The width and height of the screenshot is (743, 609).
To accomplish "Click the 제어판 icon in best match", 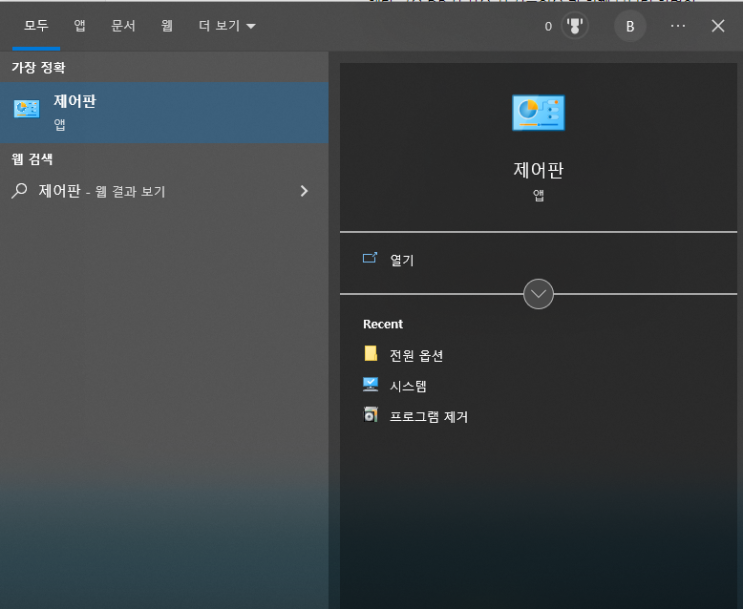I will click(27, 109).
